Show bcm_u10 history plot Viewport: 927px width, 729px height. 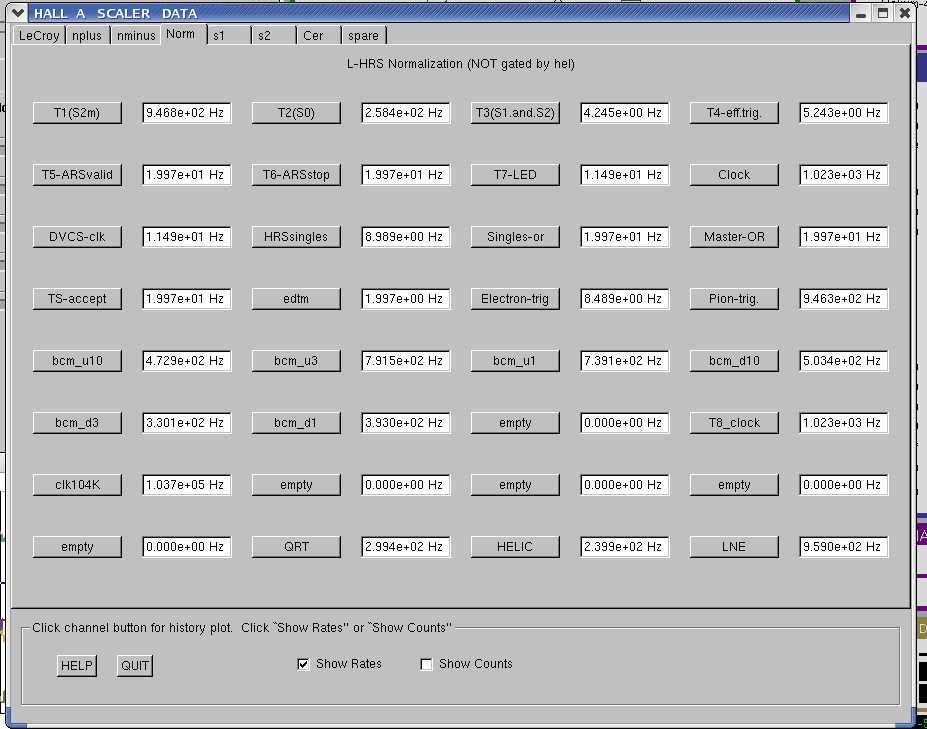(77, 361)
